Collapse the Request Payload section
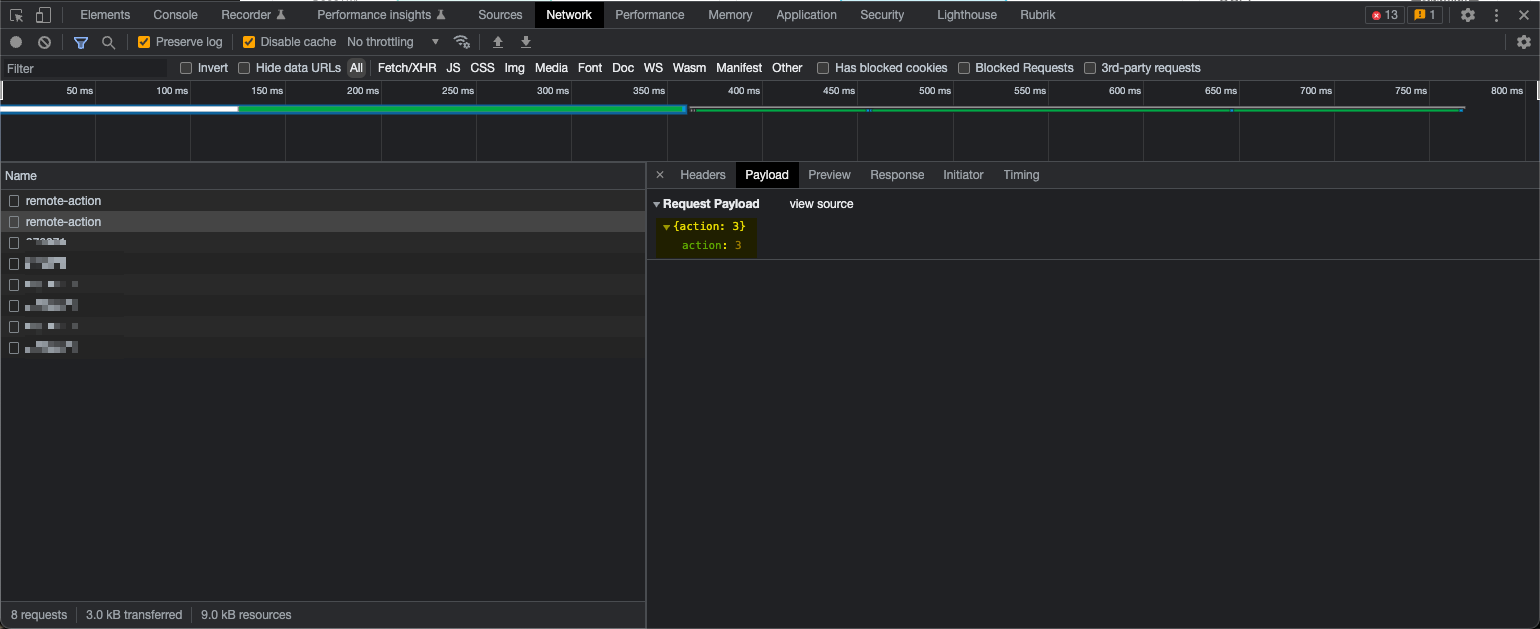The height and width of the screenshot is (629, 1540). point(657,204)
